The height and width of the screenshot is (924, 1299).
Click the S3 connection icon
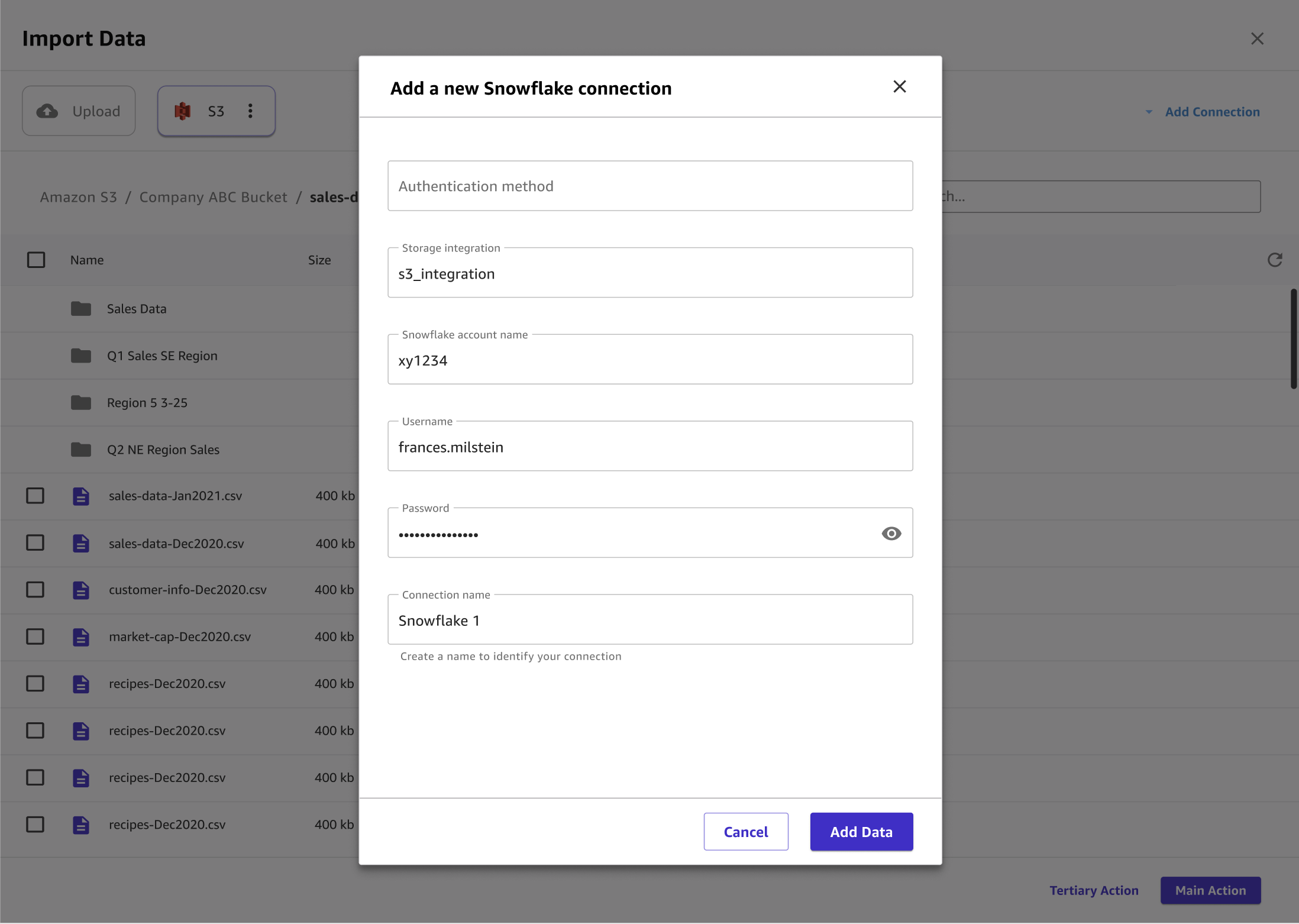184,110
